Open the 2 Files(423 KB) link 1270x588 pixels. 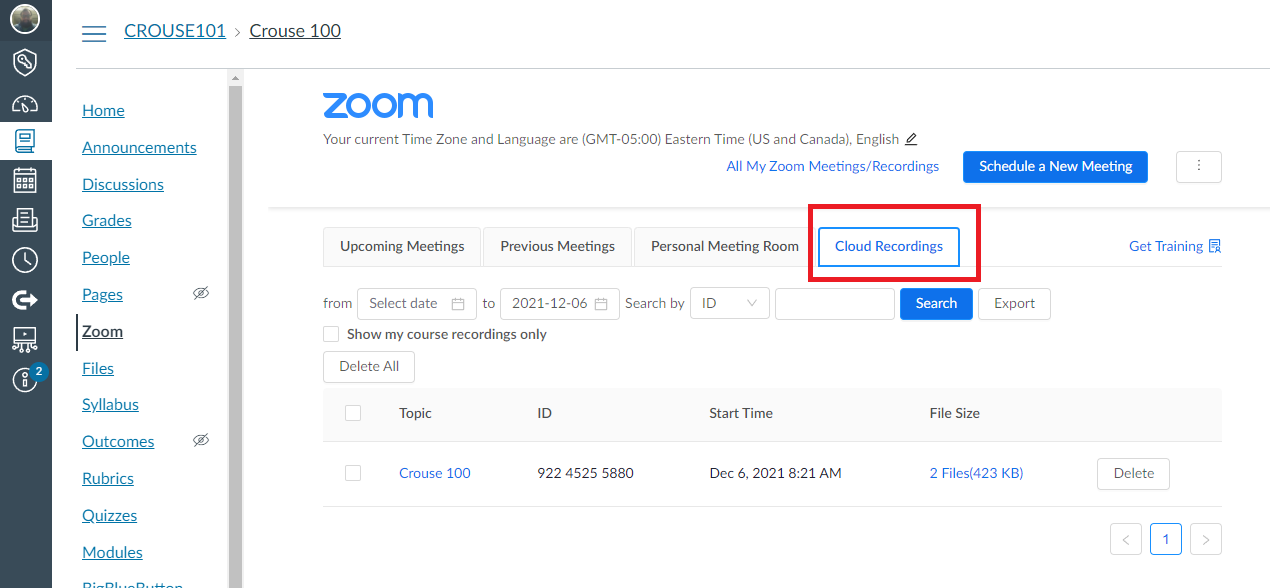pos(976,473)
